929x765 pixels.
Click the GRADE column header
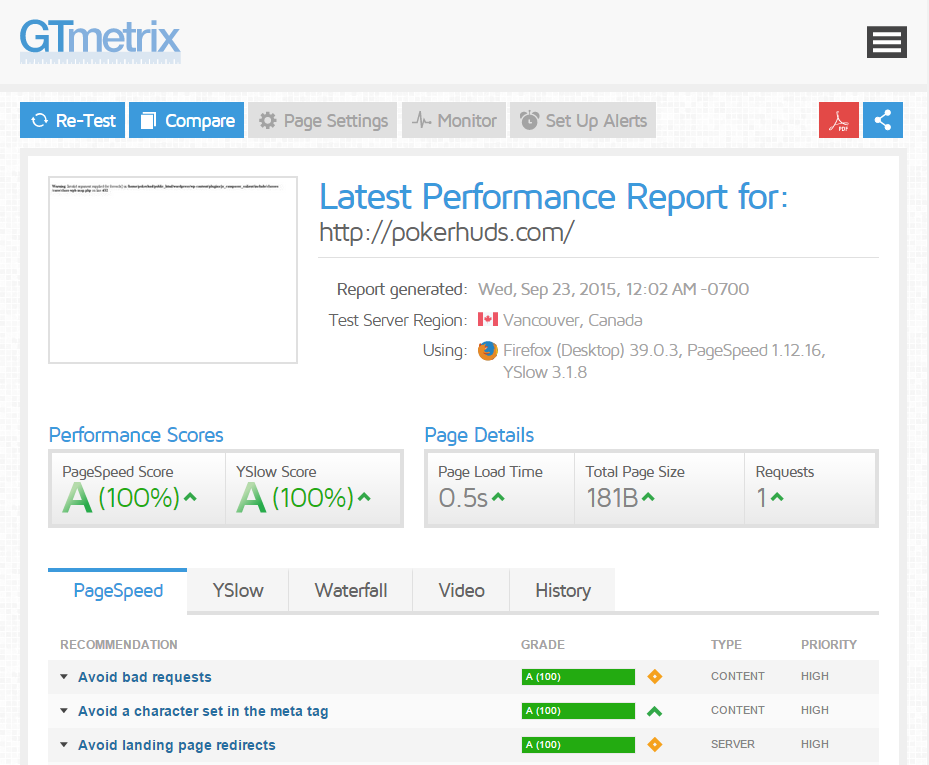tap(543, 645)
